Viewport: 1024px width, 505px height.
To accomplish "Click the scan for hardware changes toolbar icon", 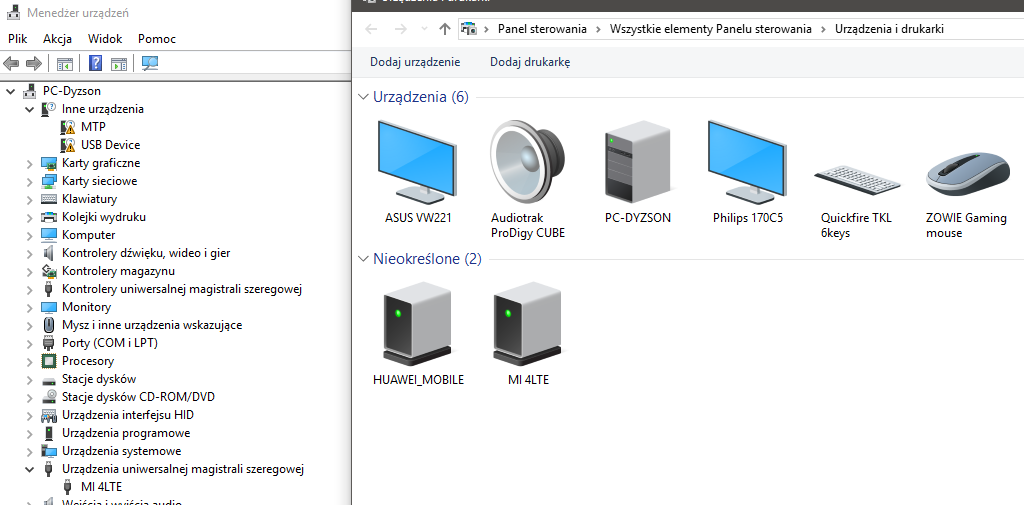I will click(x=150, y=64).
